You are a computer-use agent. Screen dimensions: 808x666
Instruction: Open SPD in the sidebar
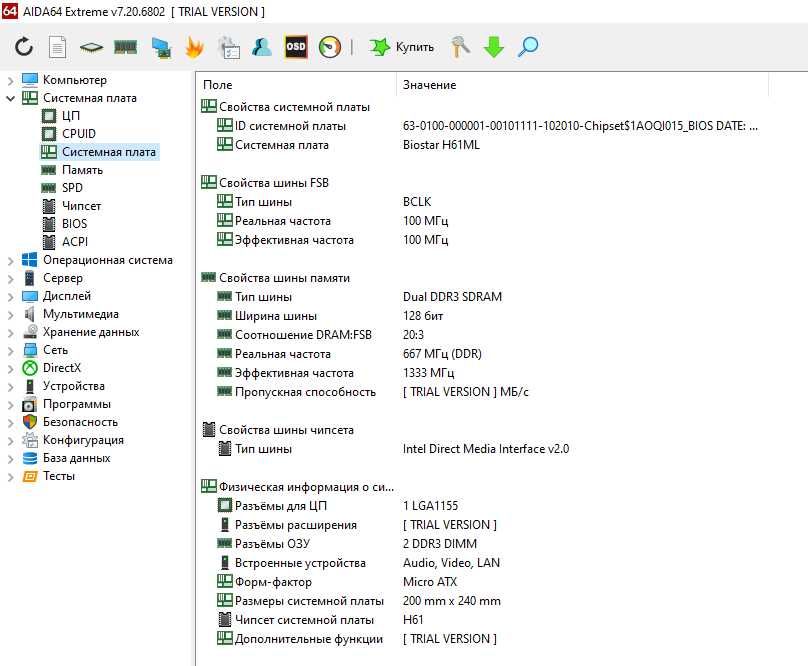point(72,188)
